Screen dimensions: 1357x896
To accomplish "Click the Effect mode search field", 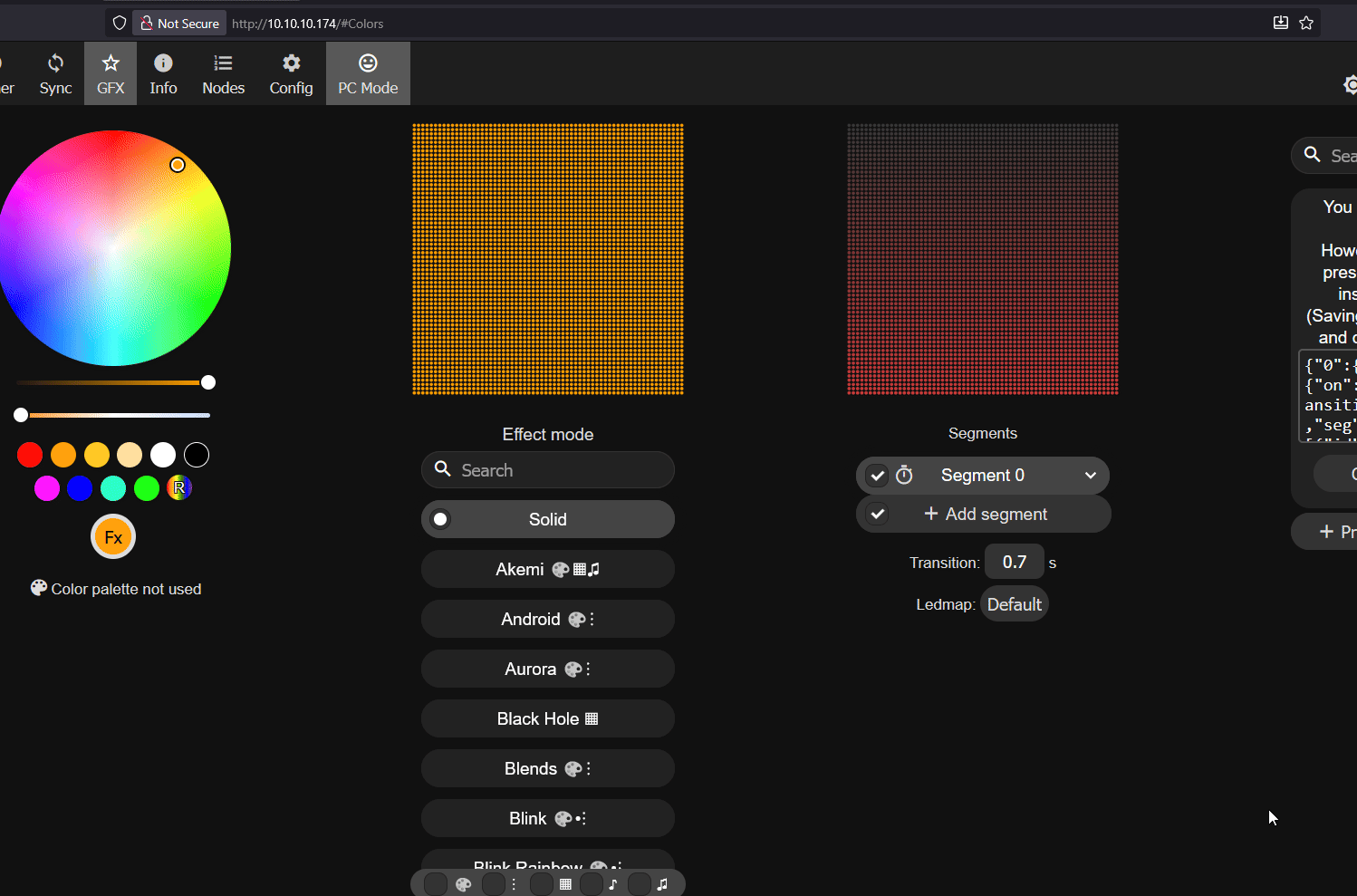I will tap(557, 470).
